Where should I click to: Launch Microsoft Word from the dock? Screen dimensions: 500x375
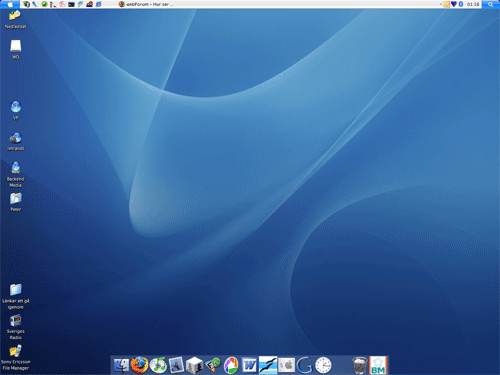pos(249,365)
